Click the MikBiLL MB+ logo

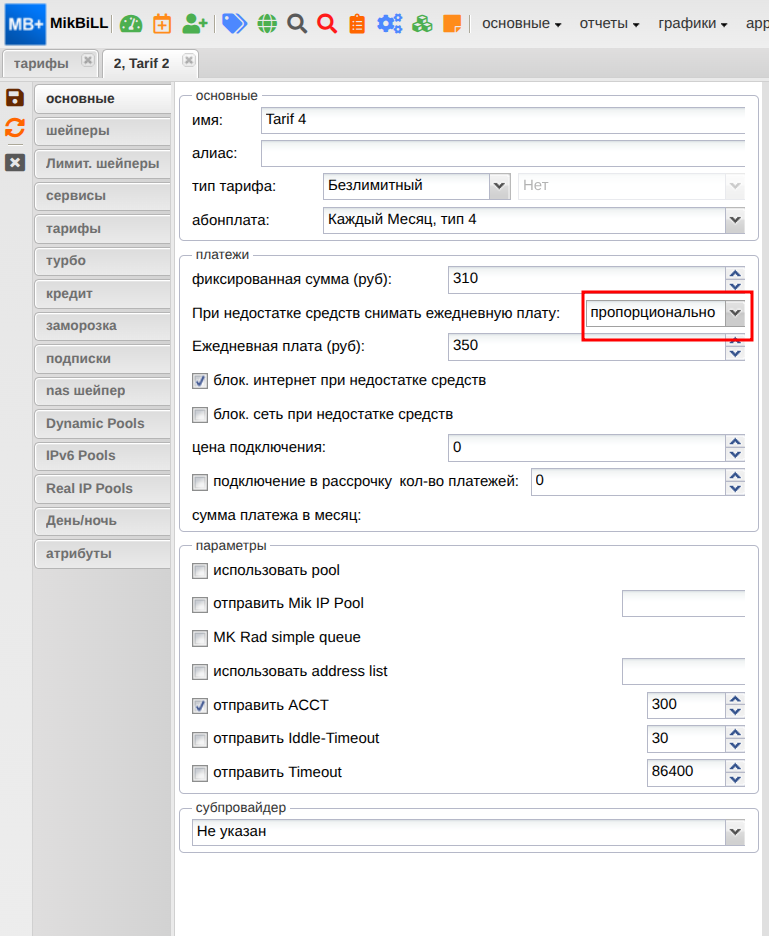26,24
